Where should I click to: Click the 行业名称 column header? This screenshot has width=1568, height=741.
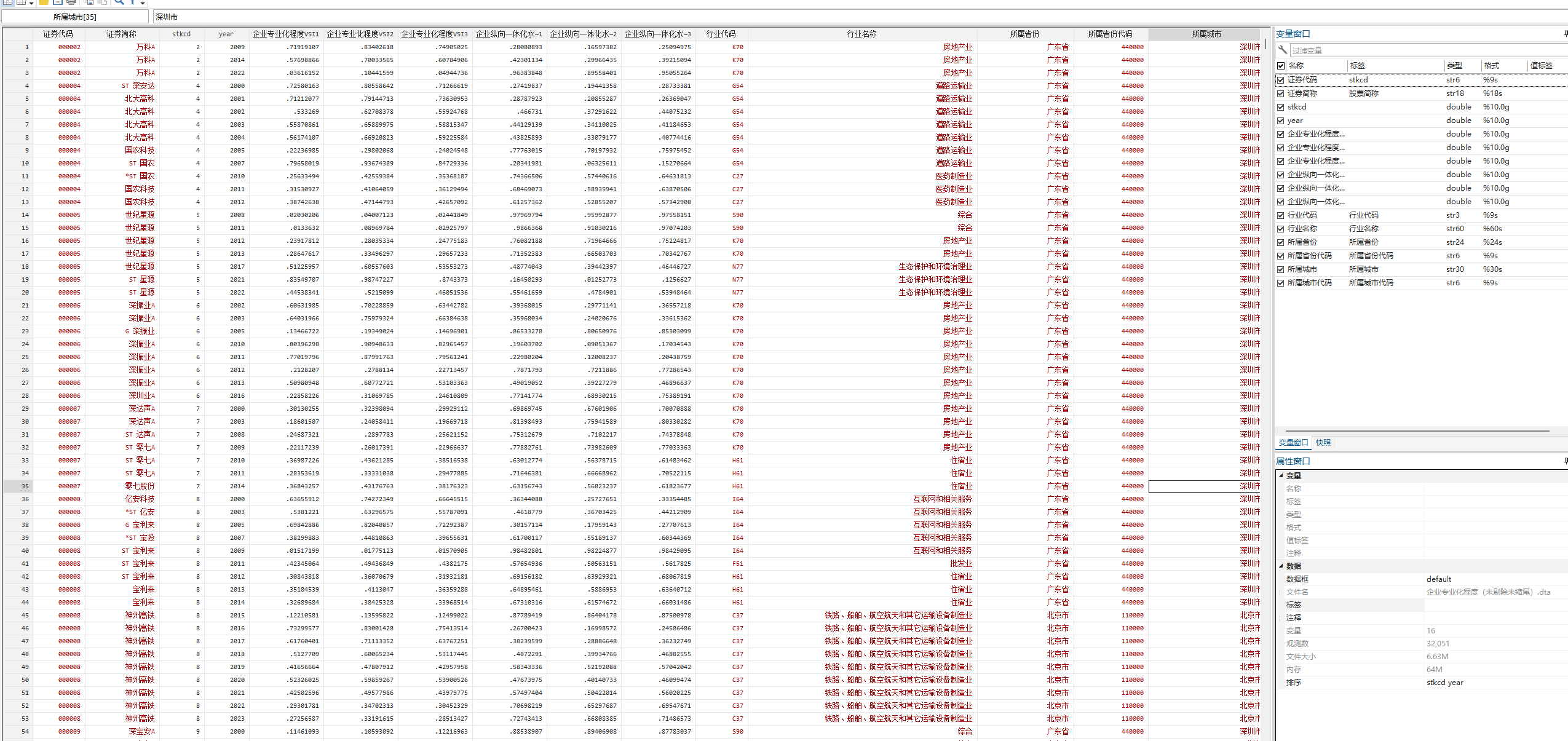pyautogui.click(x=861, y=34)
